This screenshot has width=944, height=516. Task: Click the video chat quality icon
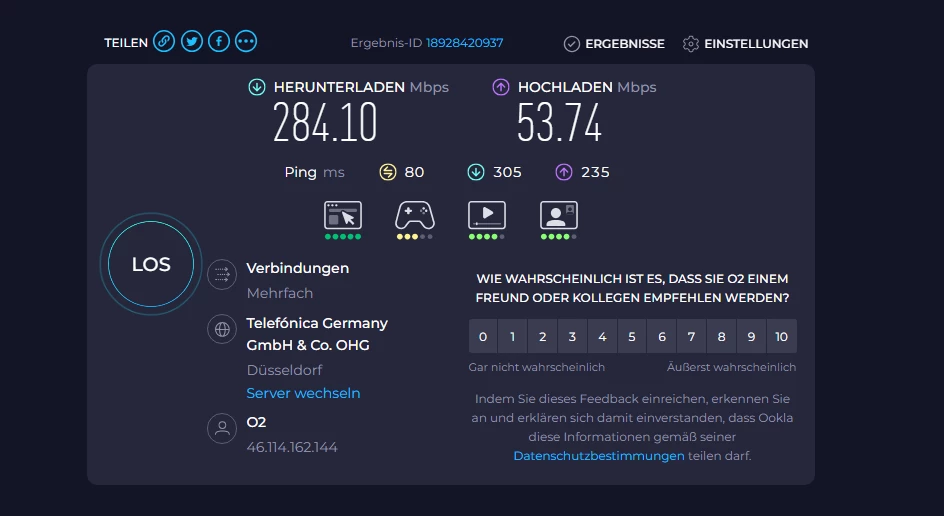559,215
